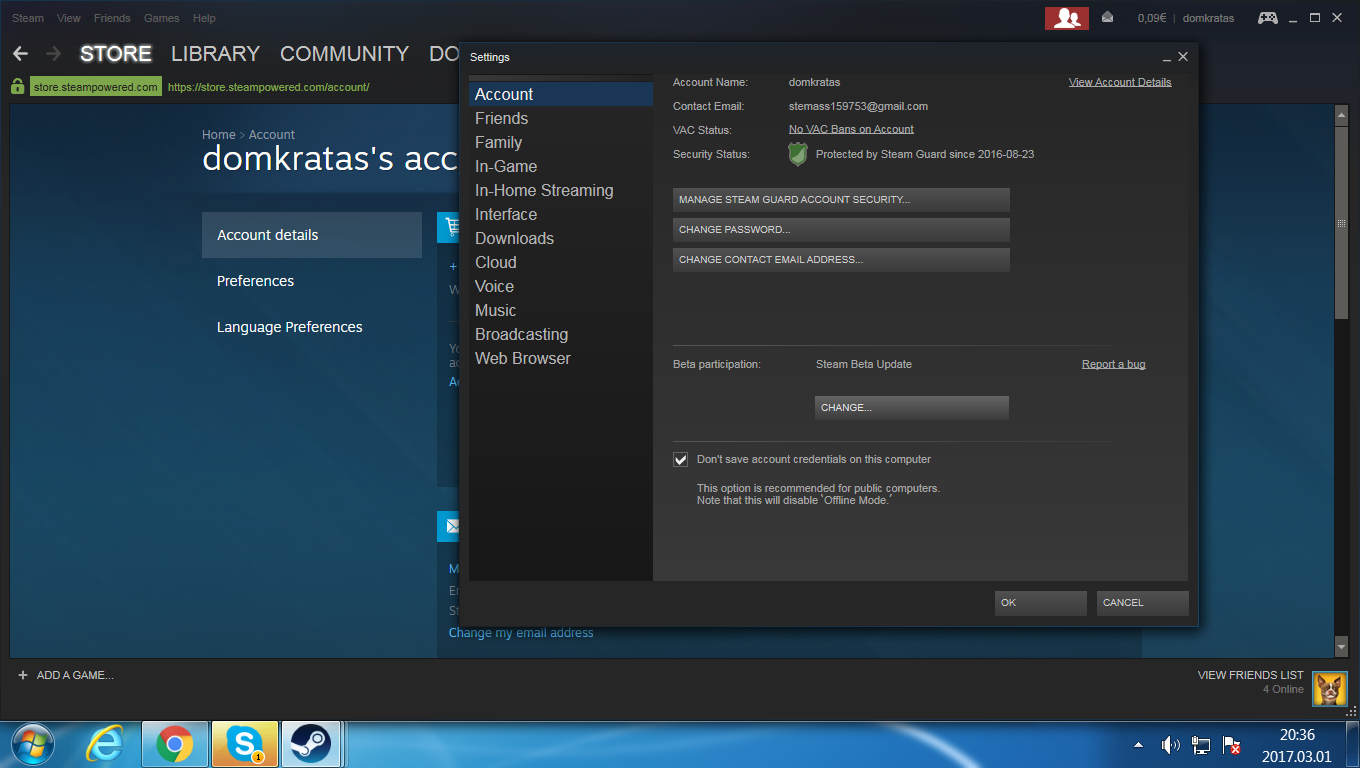Go to the LIBRARY tab
1360x768 pixels.
pyautogui.click(x=215, y=54)
